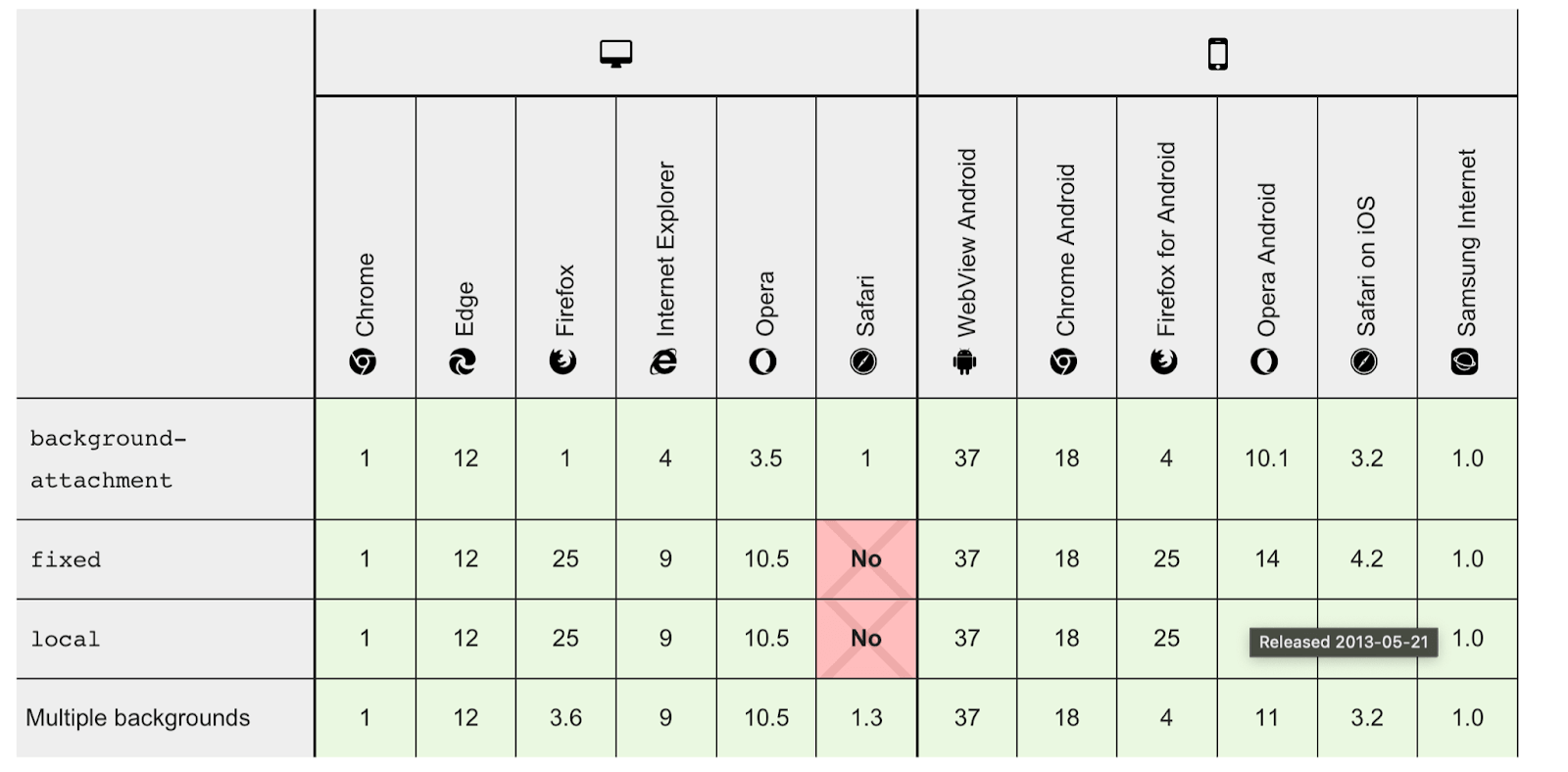Viewport: 1568px width, 772px height.
Task: Select the local feature row label
Action: [x=65, y=639]
